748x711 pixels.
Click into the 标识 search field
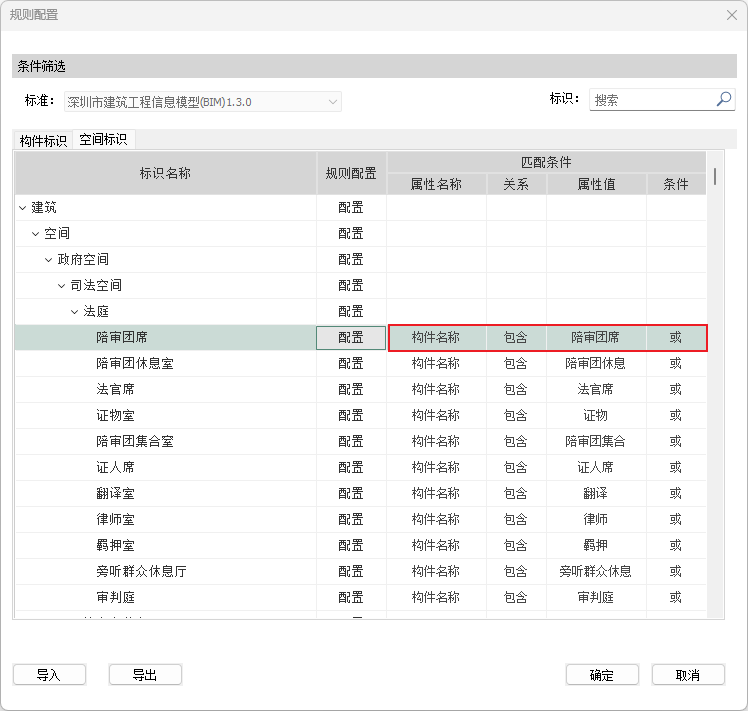pos(650,100)
